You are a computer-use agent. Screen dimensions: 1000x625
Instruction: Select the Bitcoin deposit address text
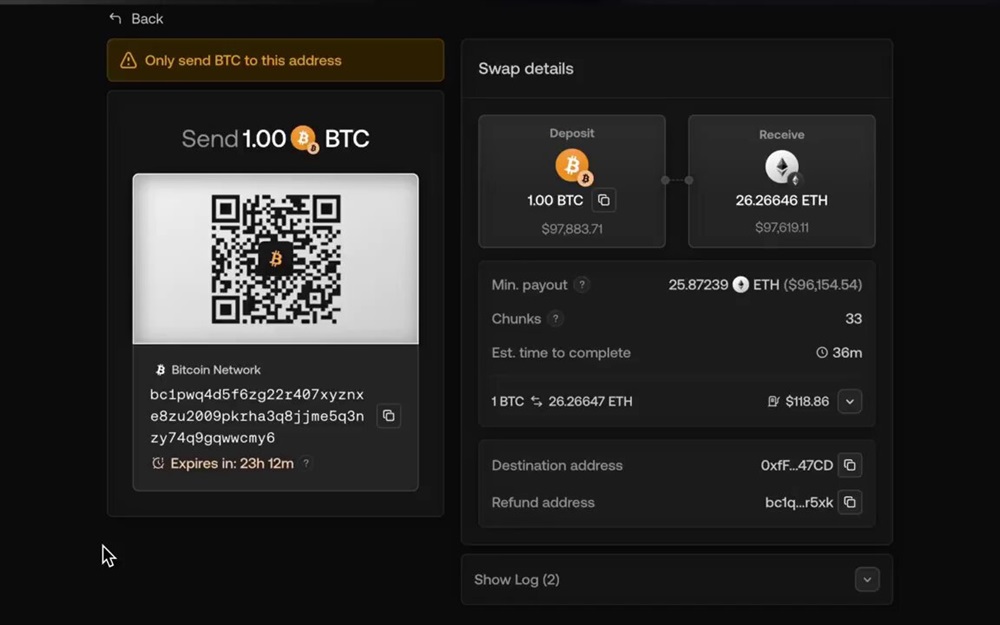coord(257,416)
